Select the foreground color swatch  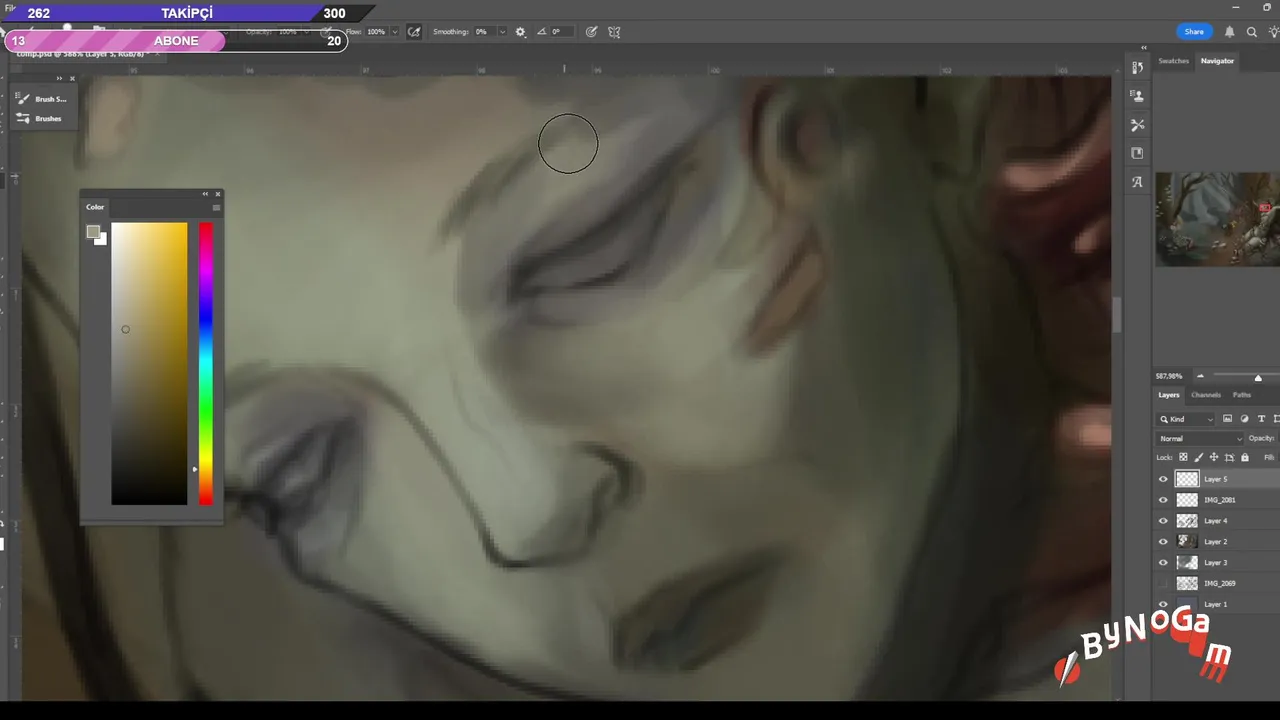(x=93, y=232)
